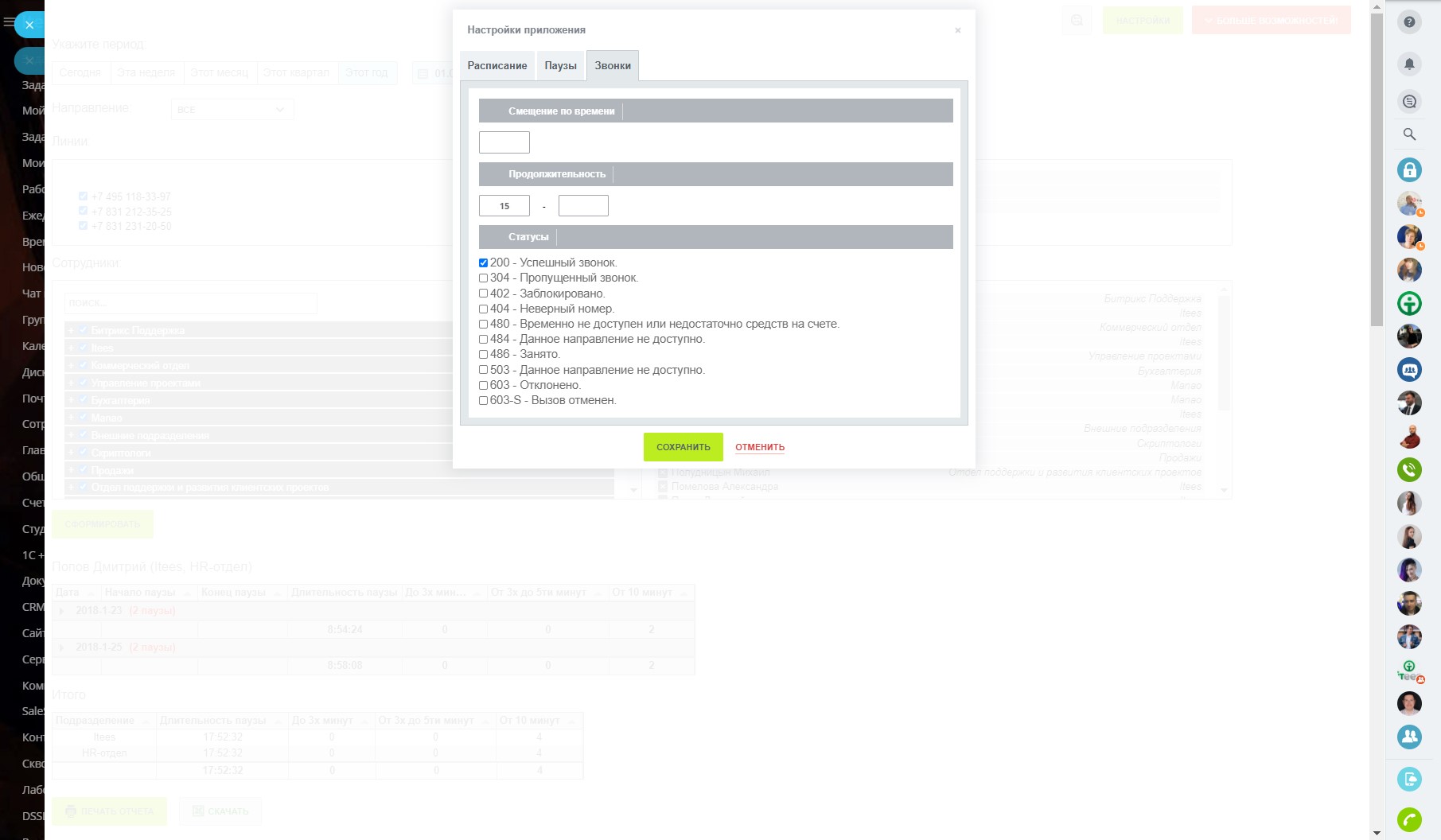Open chat with purple-haired woman avatar
The height and width of the screenshot is (840, 1441).
(1409, 570)
